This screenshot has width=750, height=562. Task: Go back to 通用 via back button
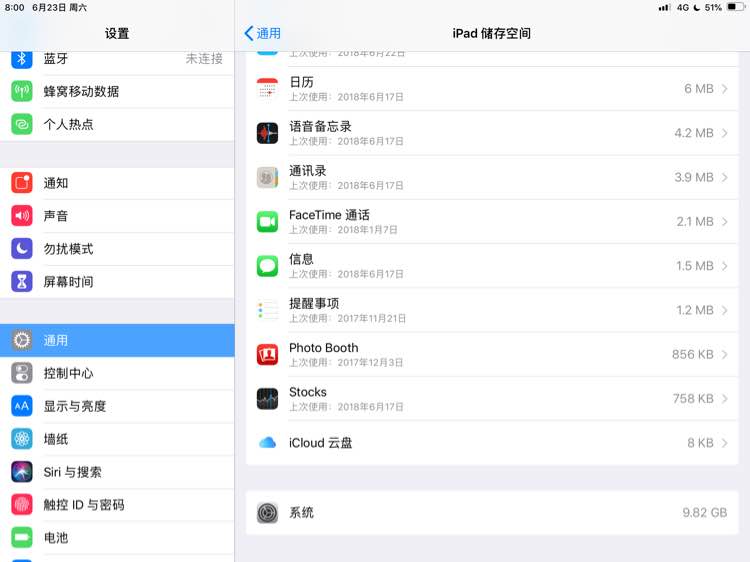point(263,33)
